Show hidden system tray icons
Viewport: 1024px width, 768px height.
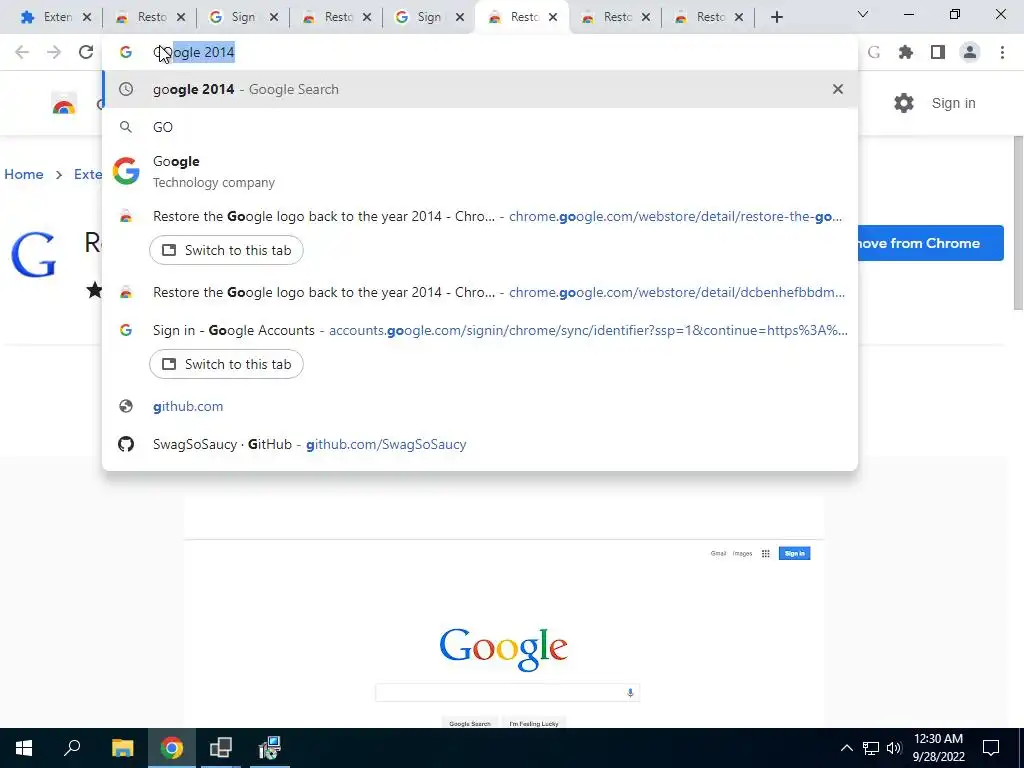846,748
